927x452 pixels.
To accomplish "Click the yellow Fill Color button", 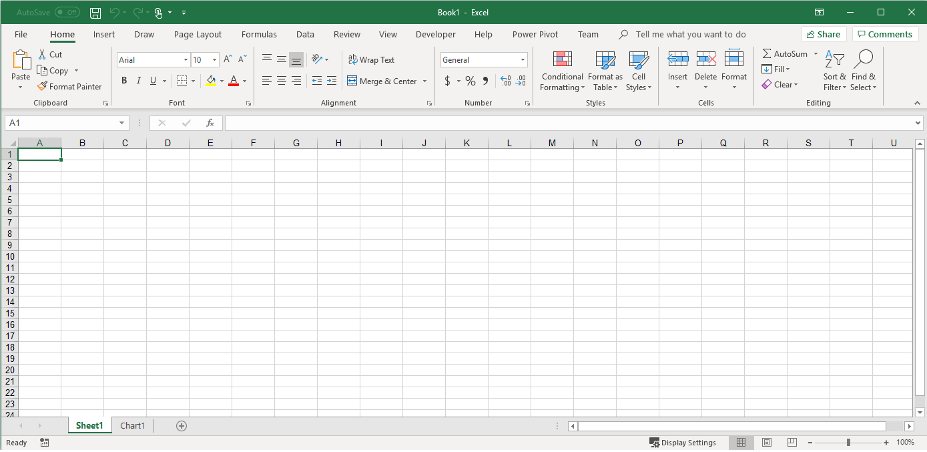I will (211, 81).
